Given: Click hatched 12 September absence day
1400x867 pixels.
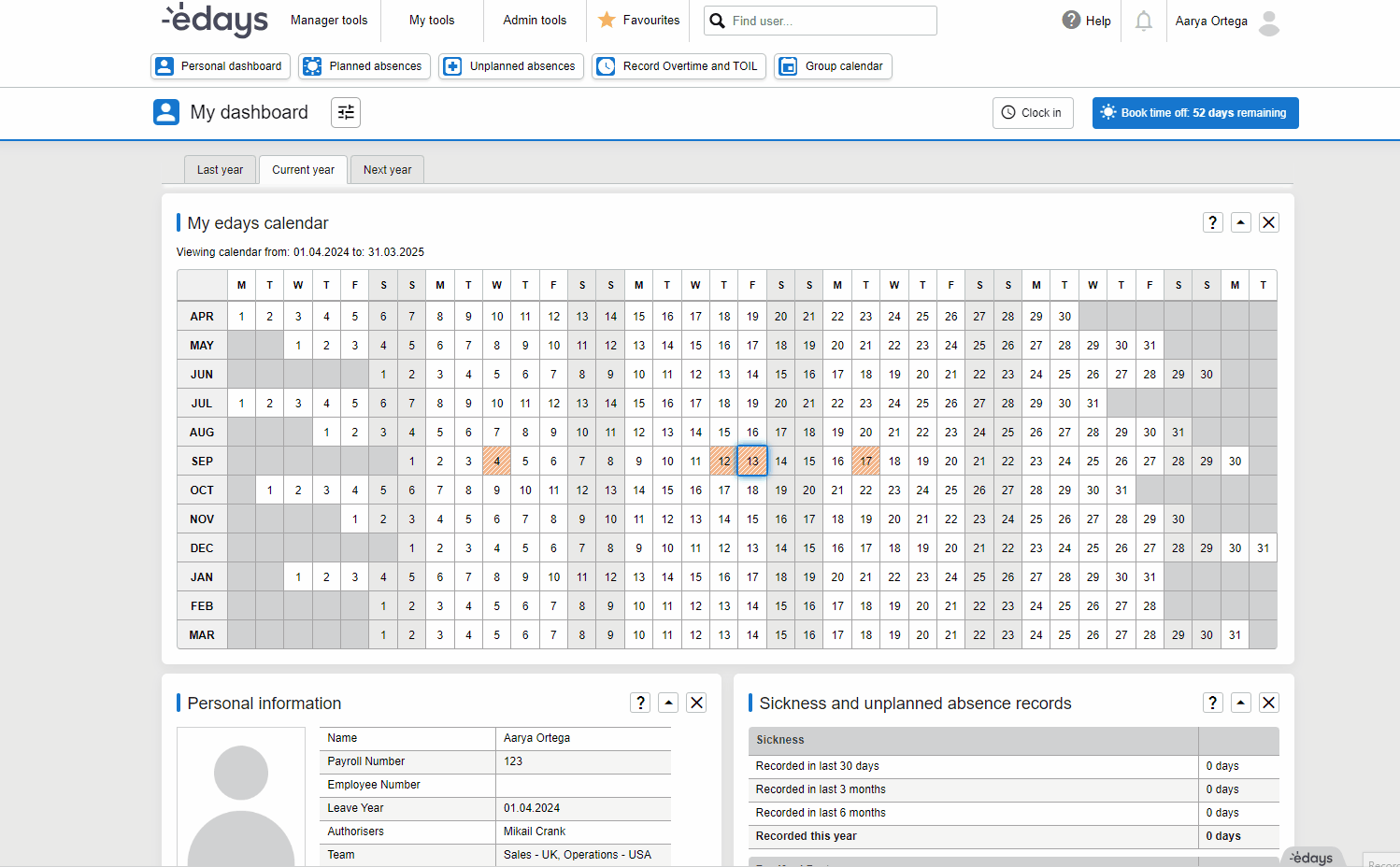Looking at the screenshot, I should pos(724,461).
